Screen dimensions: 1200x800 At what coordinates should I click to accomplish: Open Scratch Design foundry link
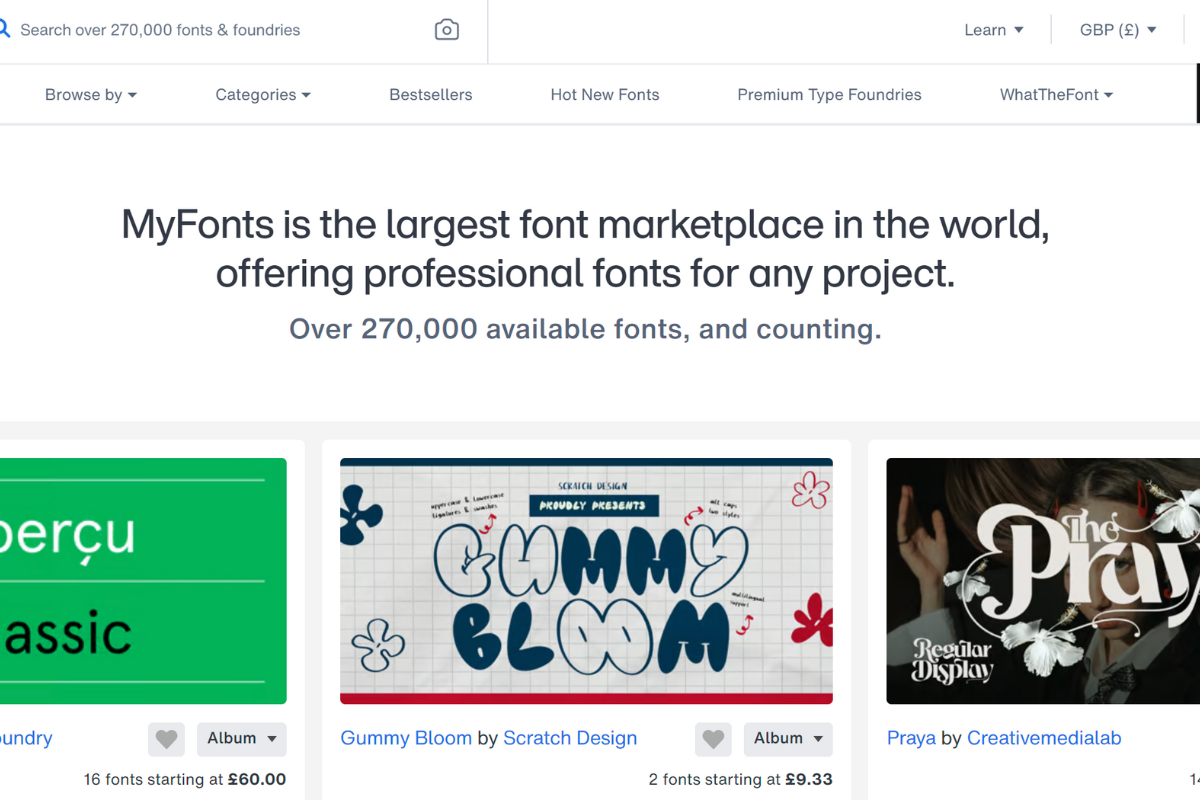[x=570, y=738]
